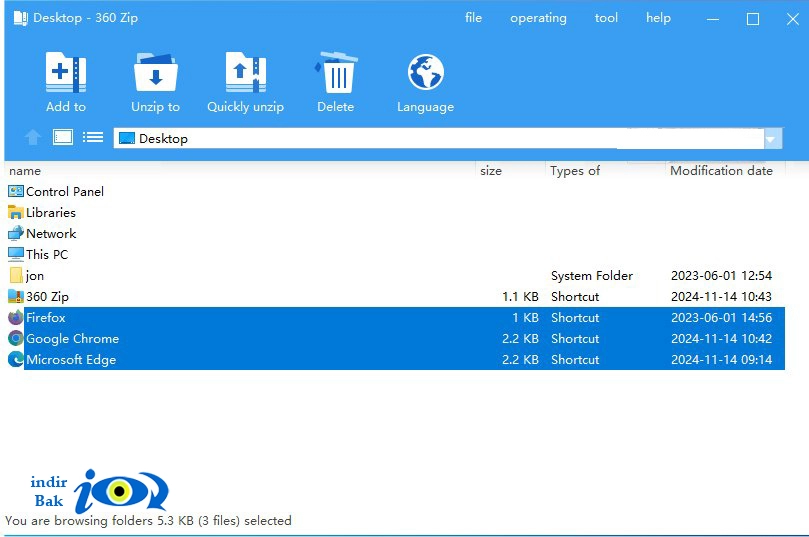Viewport: 809px width, 537px height.
Task: Maximize the 360 Zip window
Action: (753, 19)
